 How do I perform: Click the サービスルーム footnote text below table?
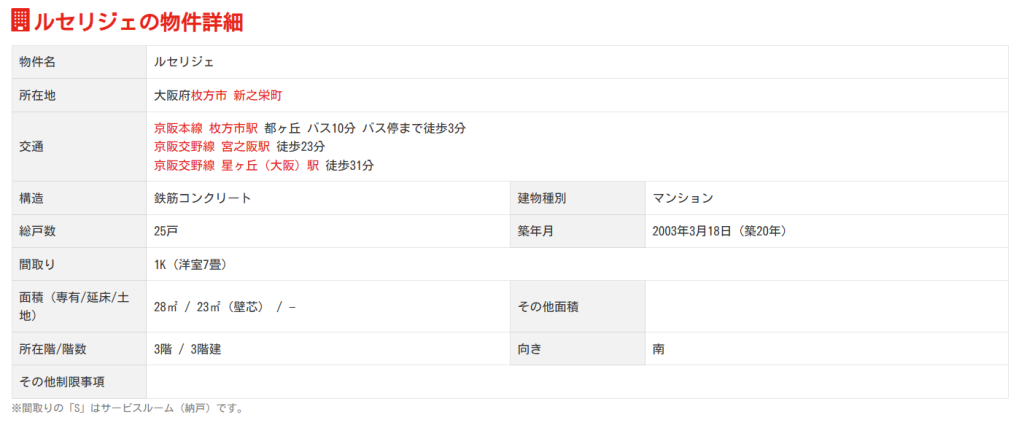127,408
